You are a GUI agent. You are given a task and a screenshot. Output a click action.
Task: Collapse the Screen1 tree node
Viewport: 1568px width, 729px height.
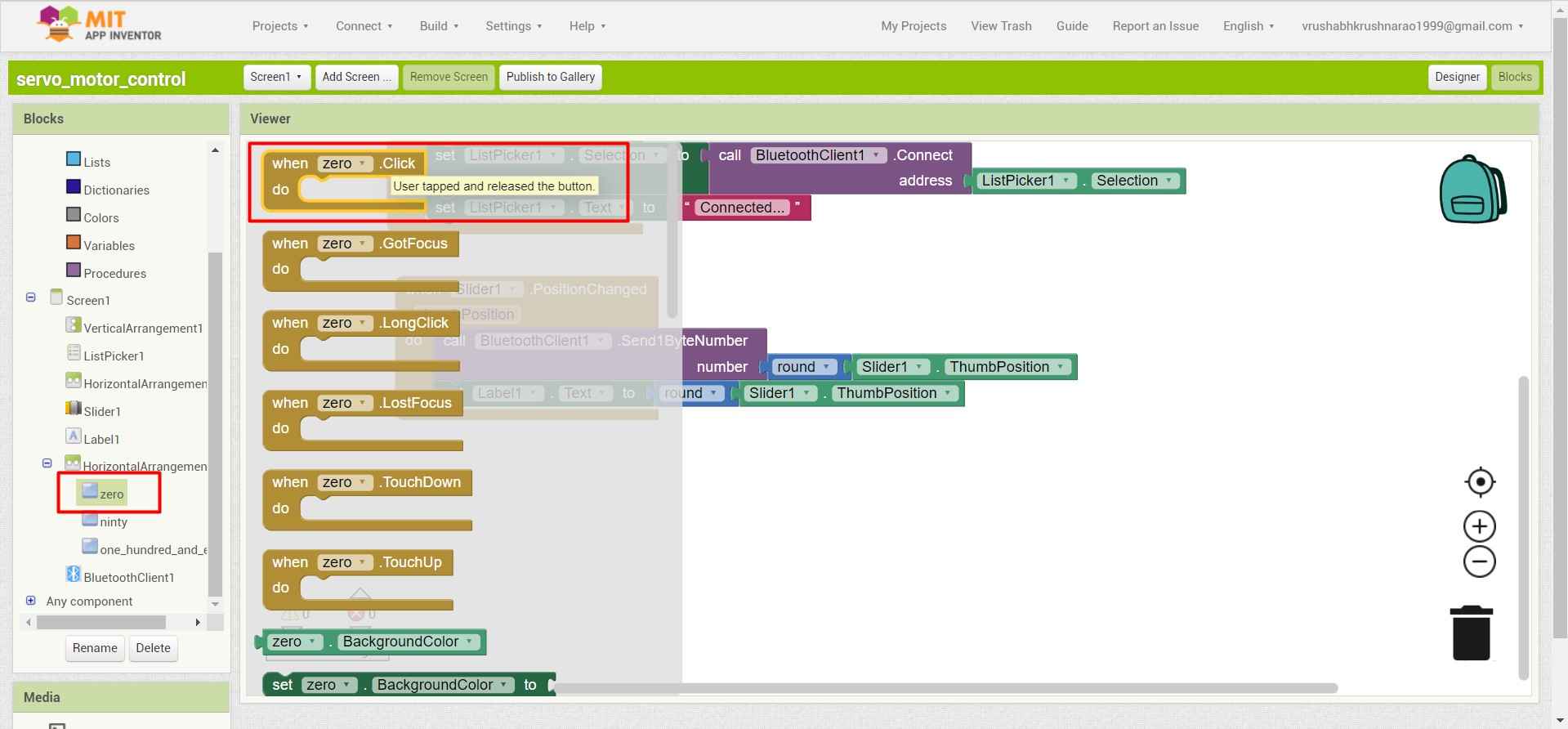tap(31, 297)
